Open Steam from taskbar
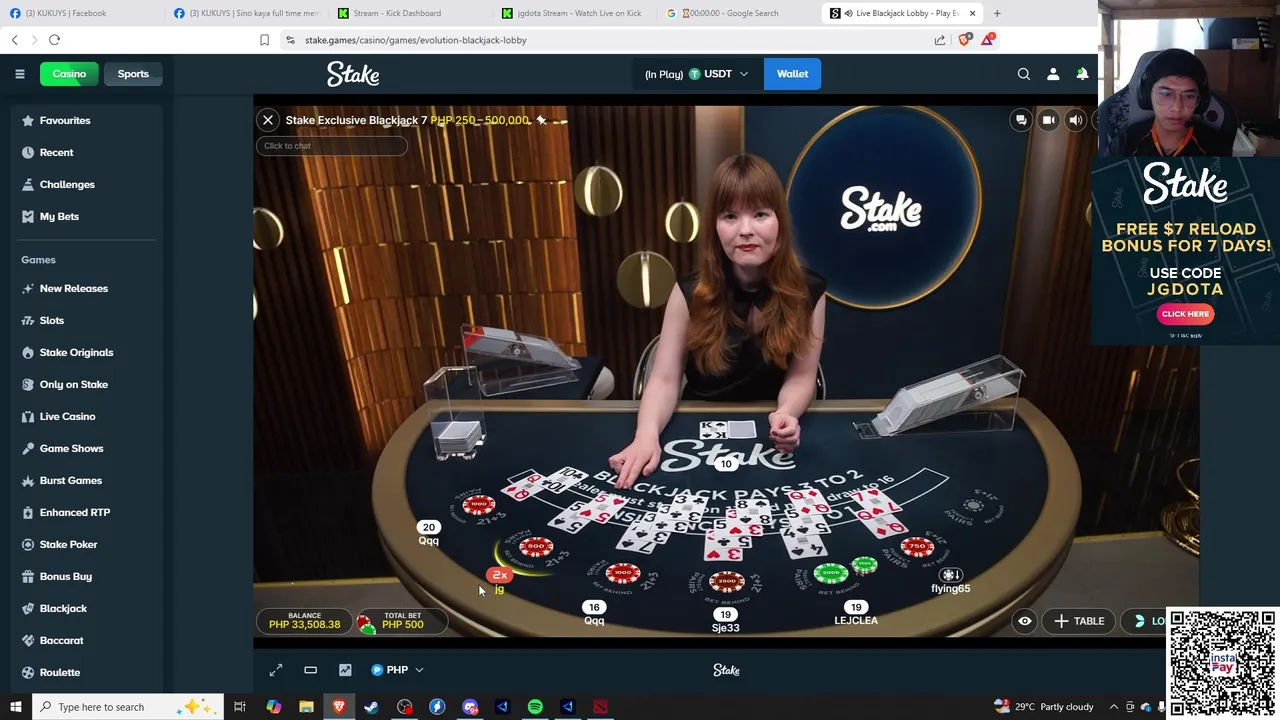The height and width of the screenshot is (720, 1280). [371, 707]
